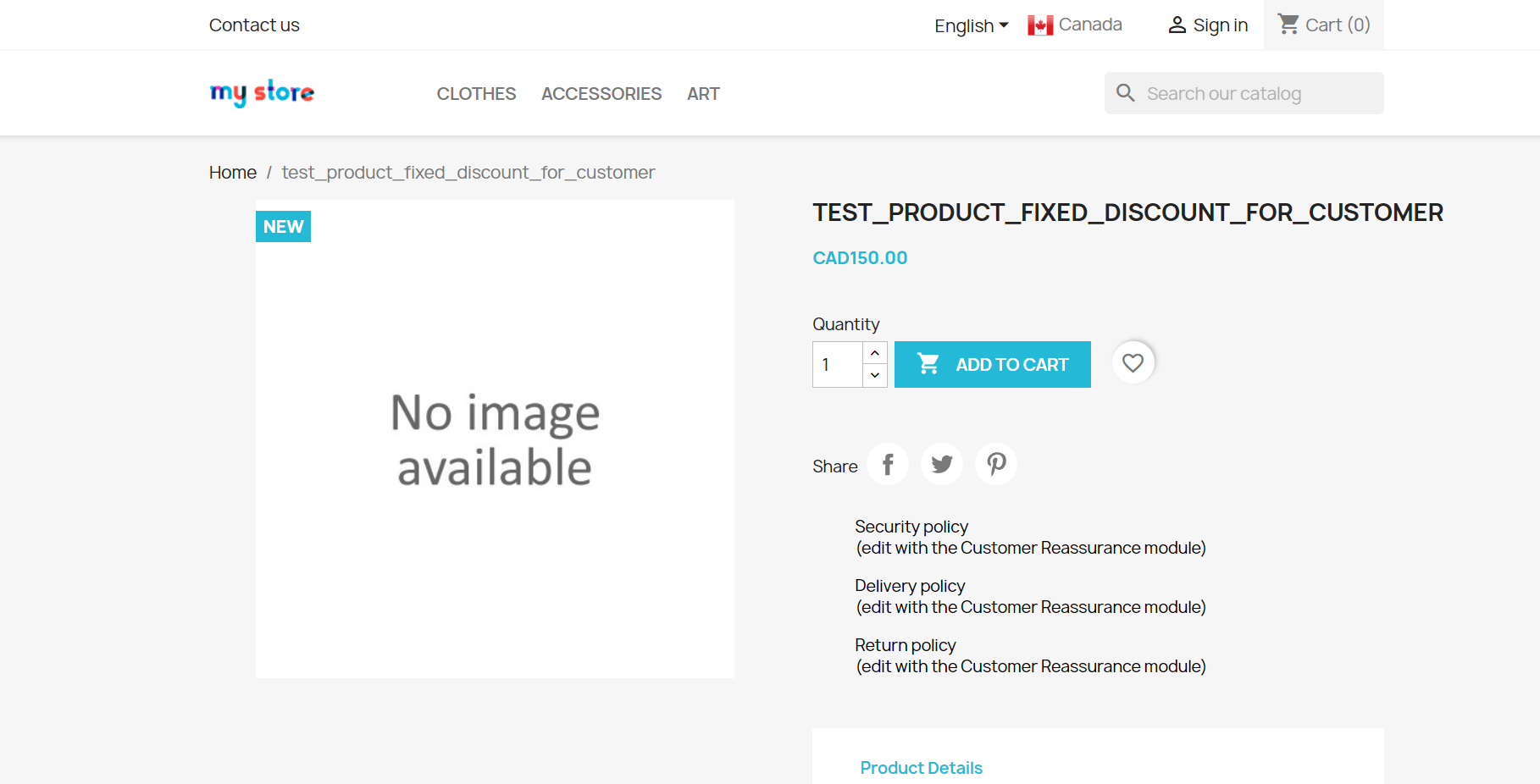Click the Search our catalog field
The image size is (1540, 784).
pos(1245,93)
